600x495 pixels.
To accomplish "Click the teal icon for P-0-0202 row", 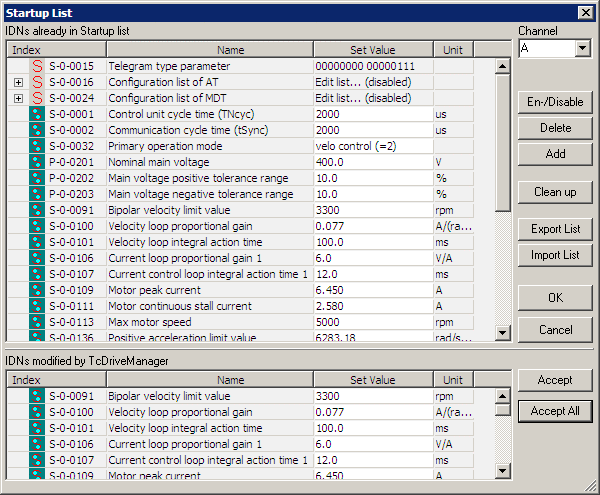I will click(37, 178).
